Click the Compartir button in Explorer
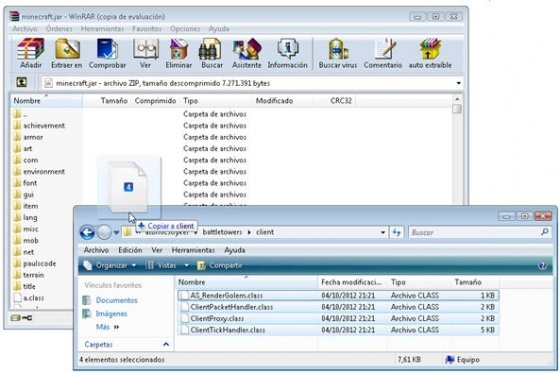 point(220,265)
